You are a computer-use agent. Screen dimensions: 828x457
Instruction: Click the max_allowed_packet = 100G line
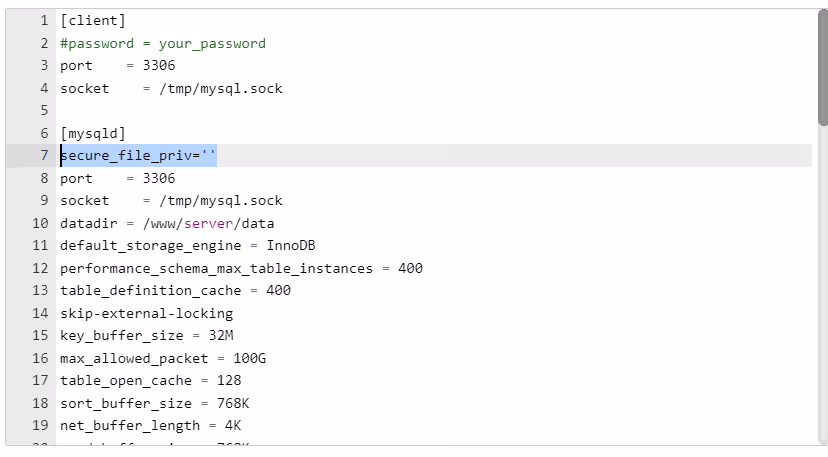tap(162, 358)
